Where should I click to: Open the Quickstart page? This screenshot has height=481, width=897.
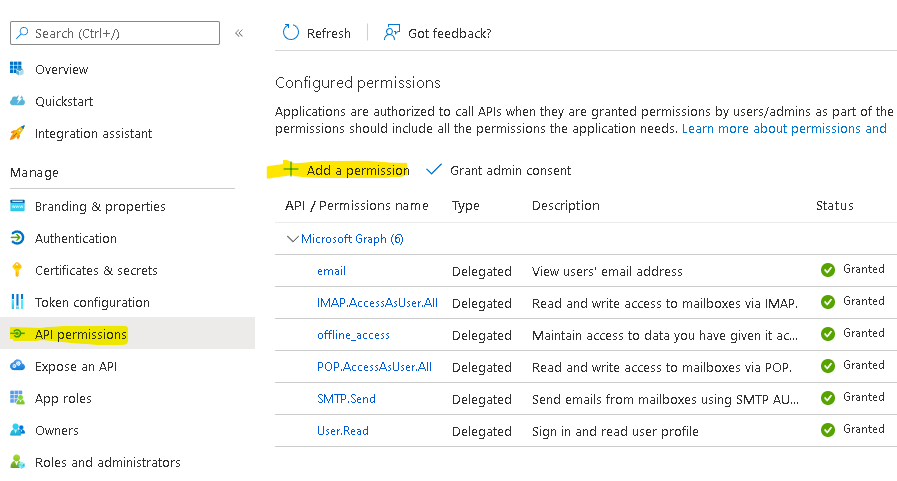click(x=64, y=101)
